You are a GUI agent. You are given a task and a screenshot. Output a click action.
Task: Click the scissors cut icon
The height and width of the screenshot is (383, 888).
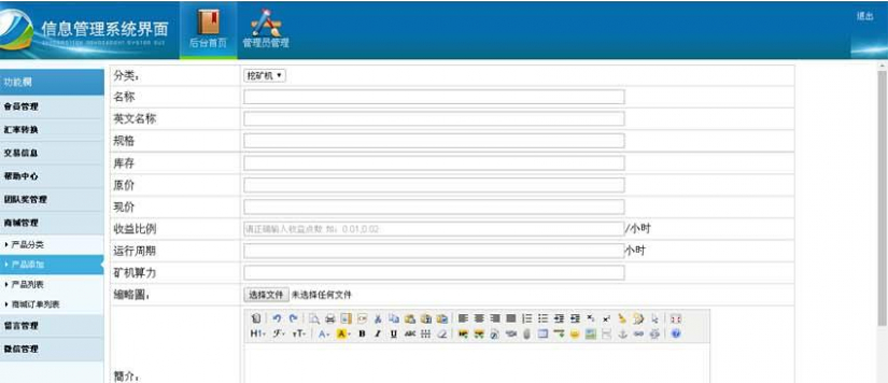coord(378,319)
